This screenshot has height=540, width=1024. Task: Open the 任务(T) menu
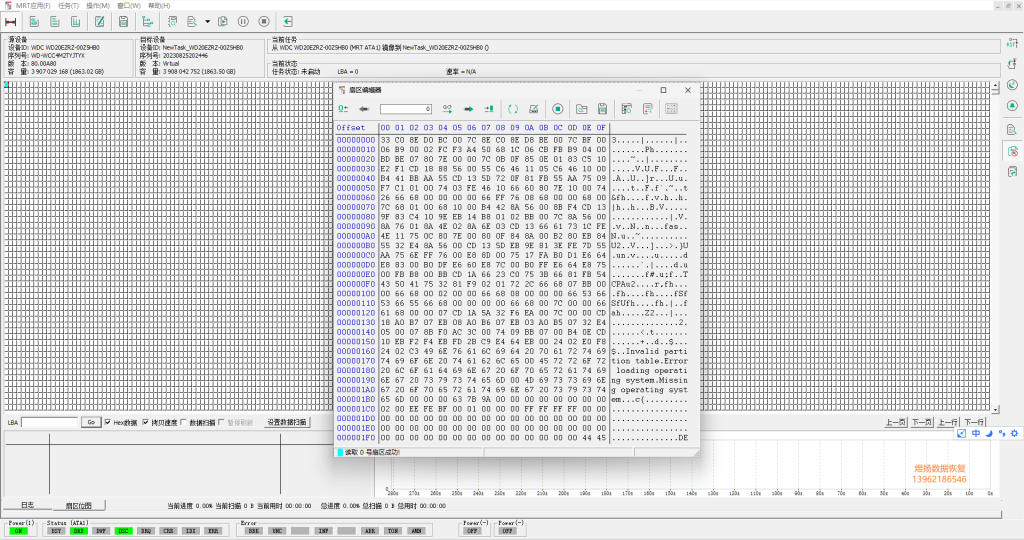click(69, 5)
